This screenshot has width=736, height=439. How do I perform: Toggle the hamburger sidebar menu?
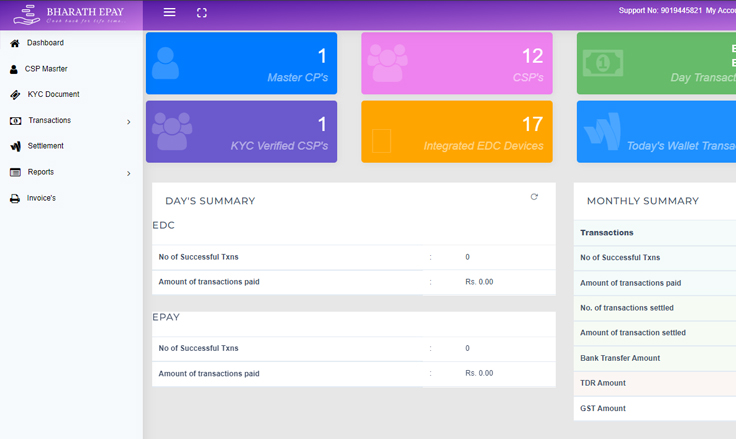pos(169,13)
